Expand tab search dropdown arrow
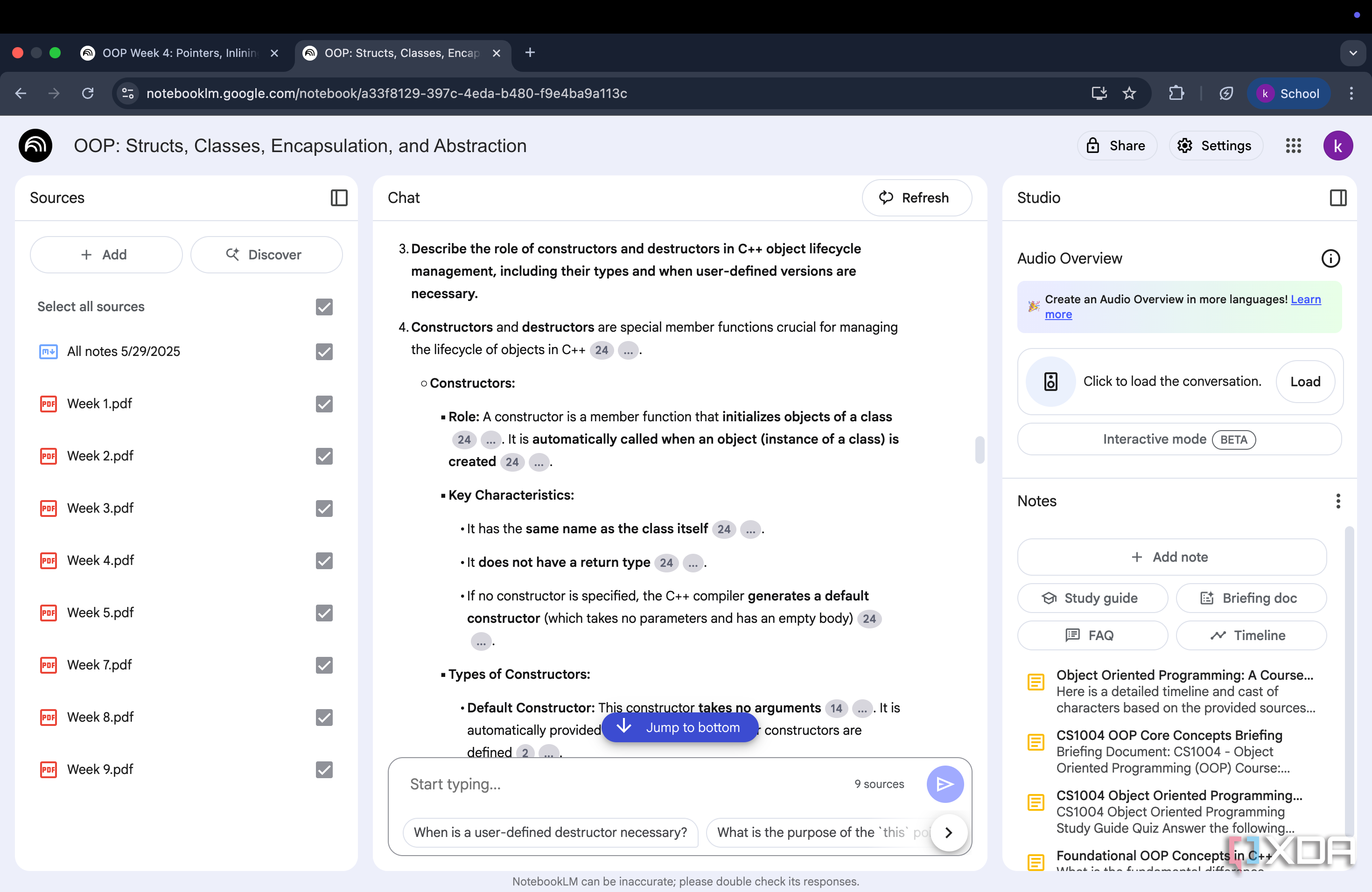The width and height of the screenshot is (1372, 892). click(1352, 53)
